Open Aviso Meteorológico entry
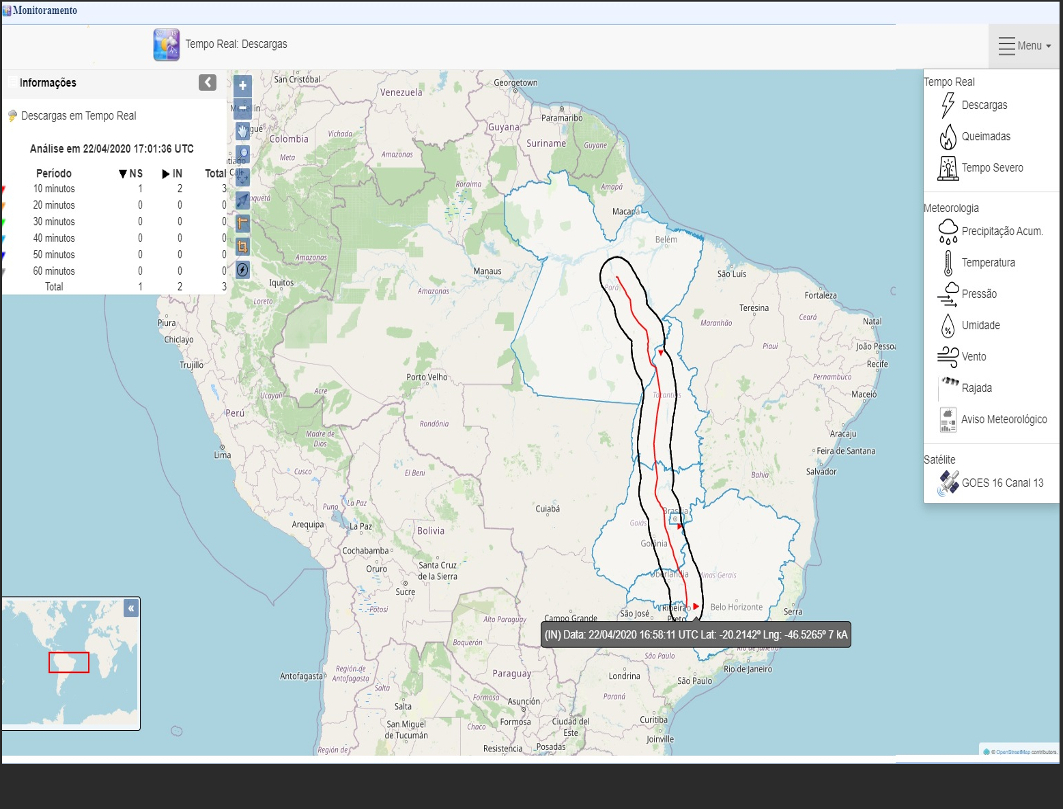The height and width of the screenshot is (809, 1063). [x=1003, y=419]
